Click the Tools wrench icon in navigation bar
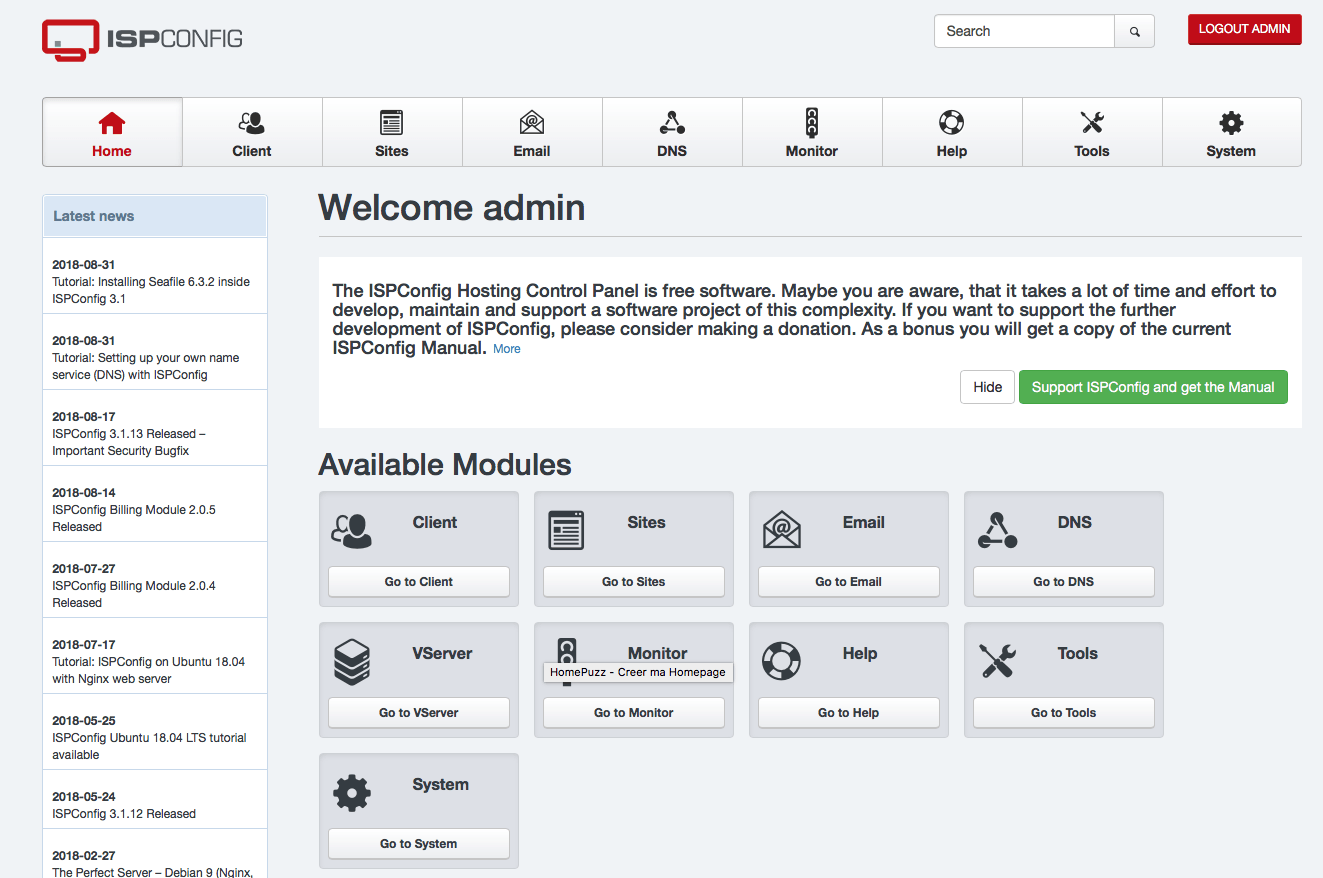Screen dimensions: 1323x878 point(1092,123)
